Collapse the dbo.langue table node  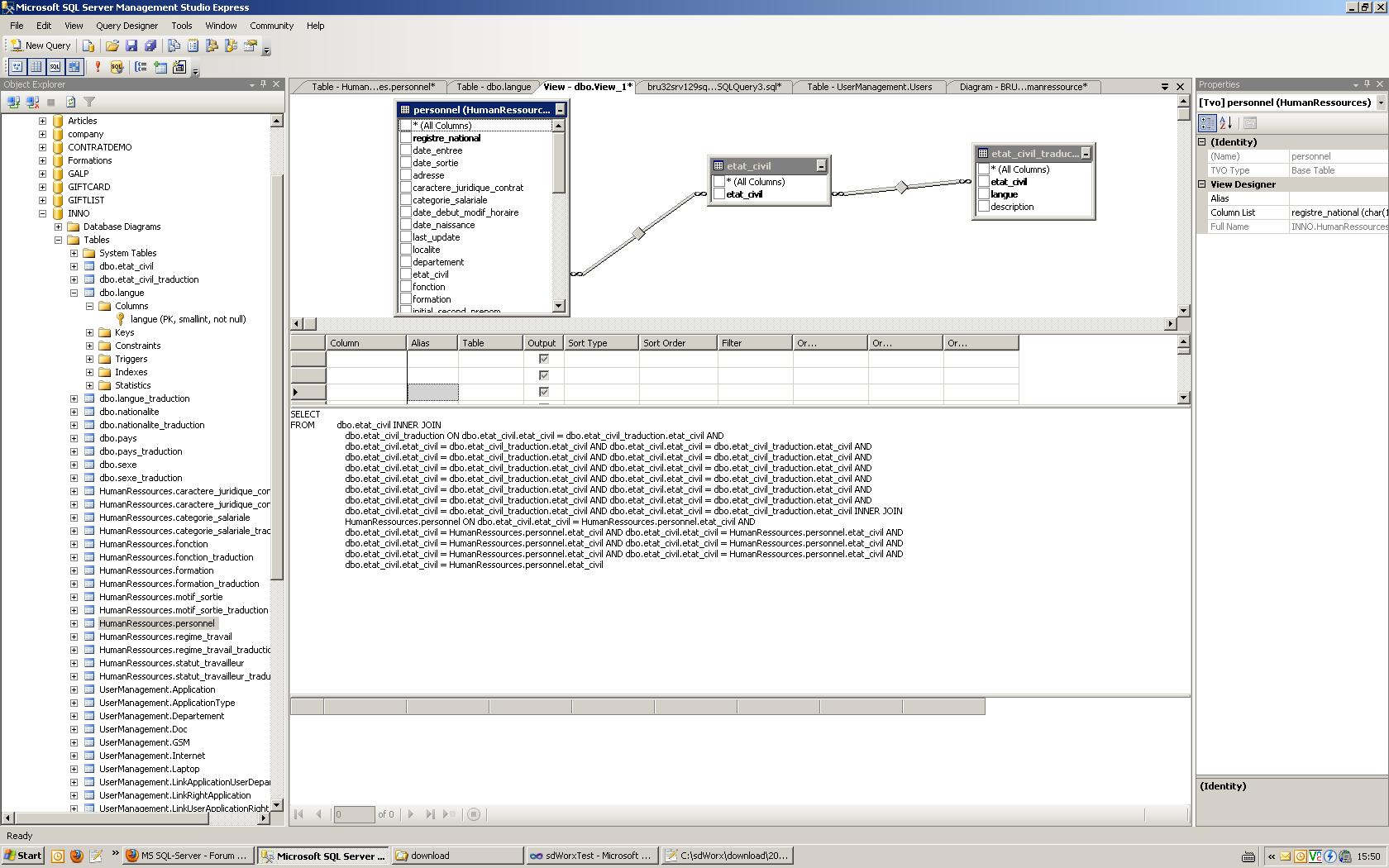[74, 293]
